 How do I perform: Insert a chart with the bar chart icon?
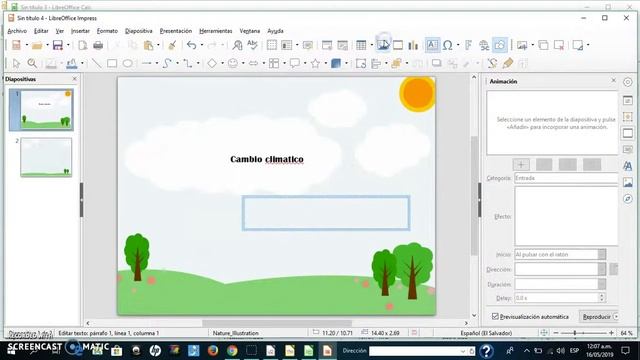click(x=413, y=45)
